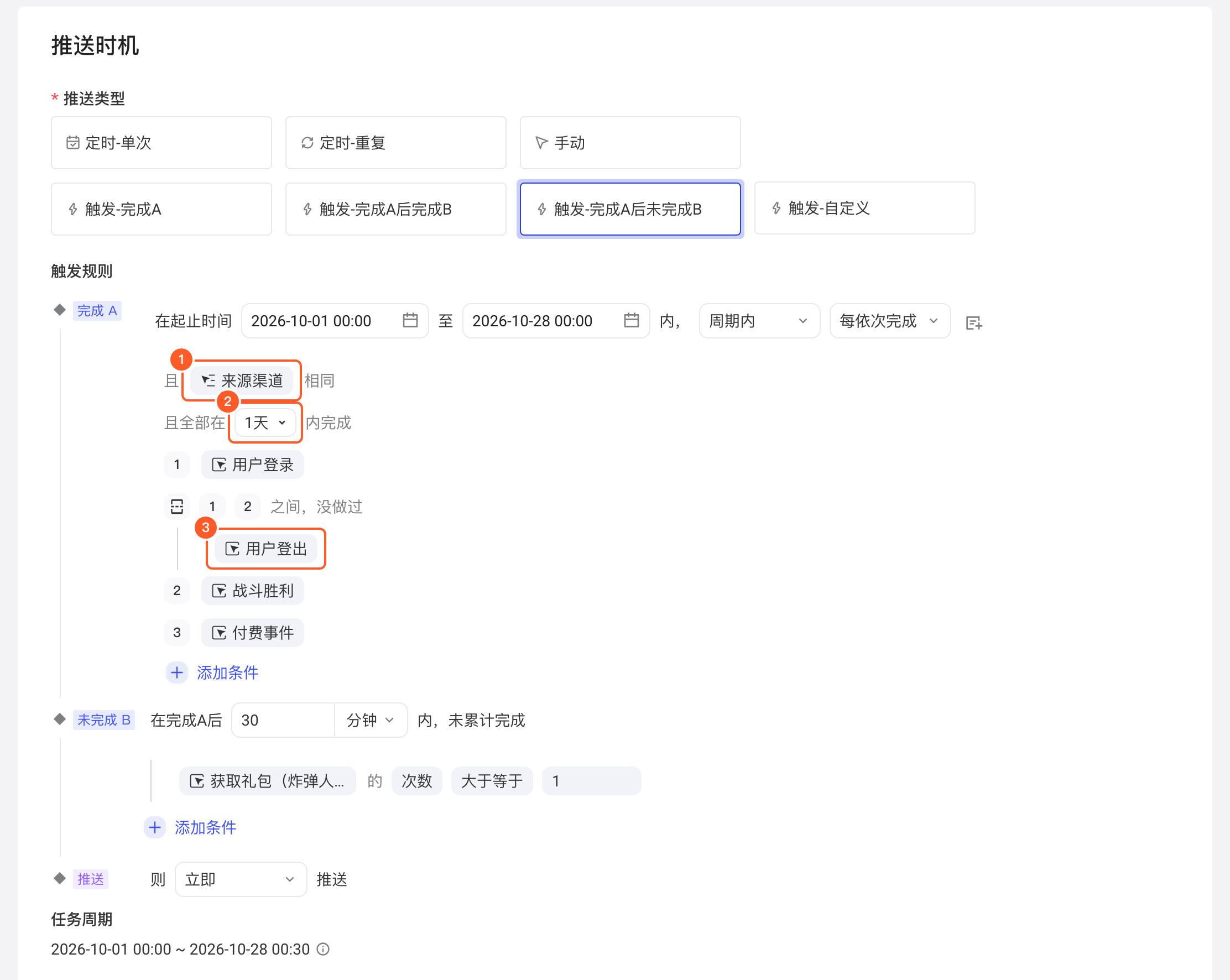1230x980 pixels.
Task: Open the 1天 duration dropdown
Action: coord(265,423)
